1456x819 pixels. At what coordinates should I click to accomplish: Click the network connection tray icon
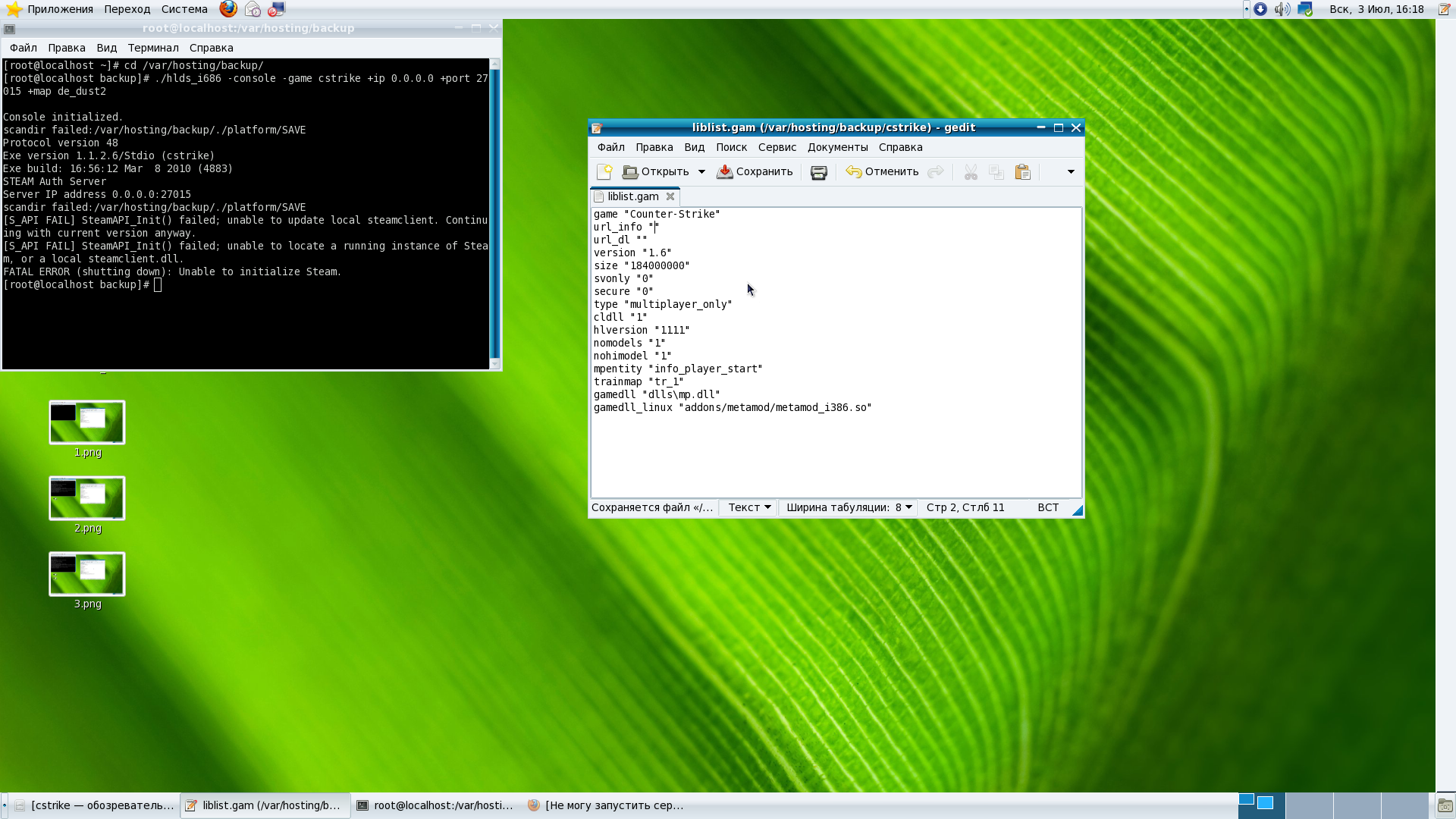[x=1305, y=9]
